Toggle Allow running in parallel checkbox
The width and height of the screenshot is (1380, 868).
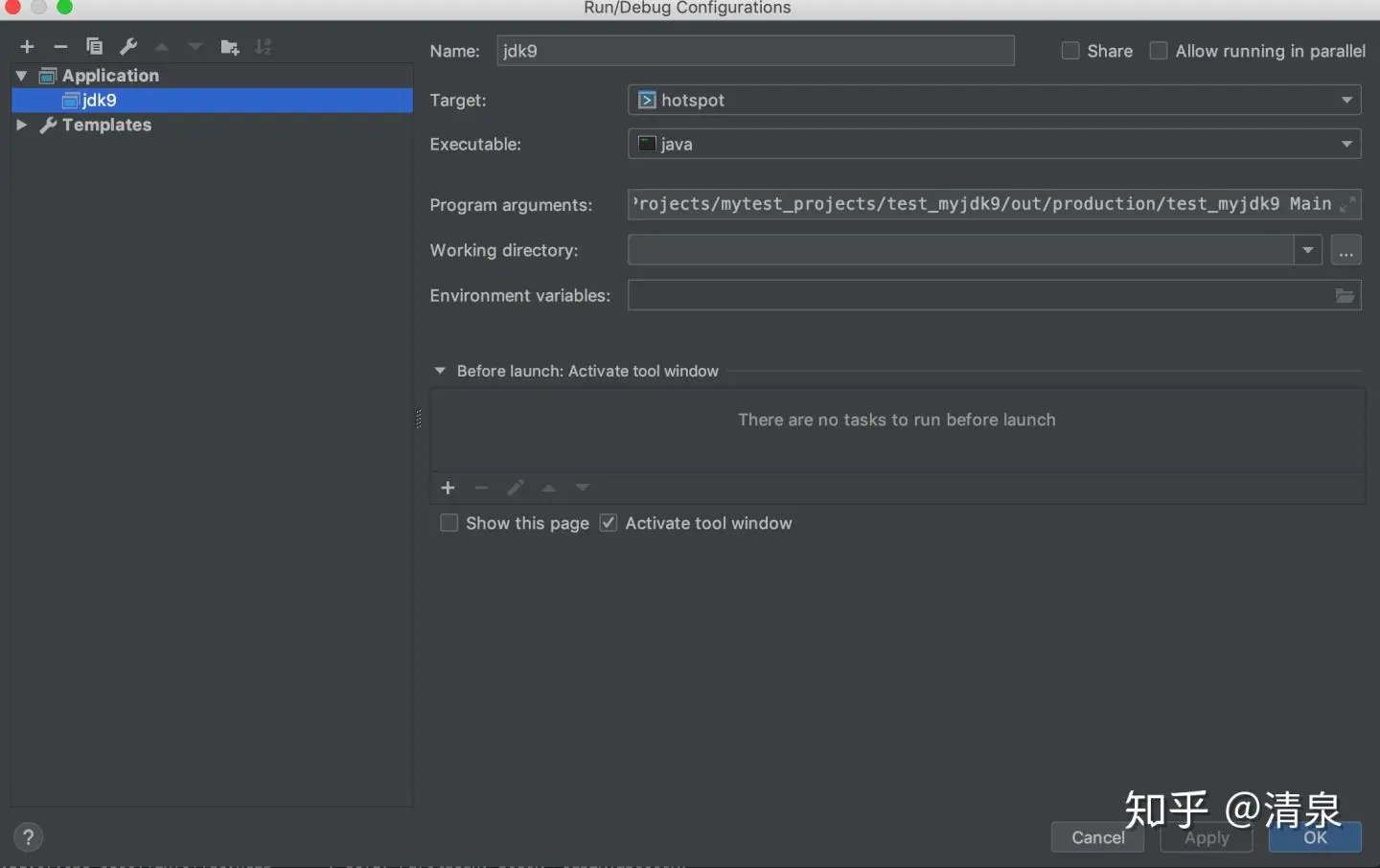click(x=1159, y=51)
